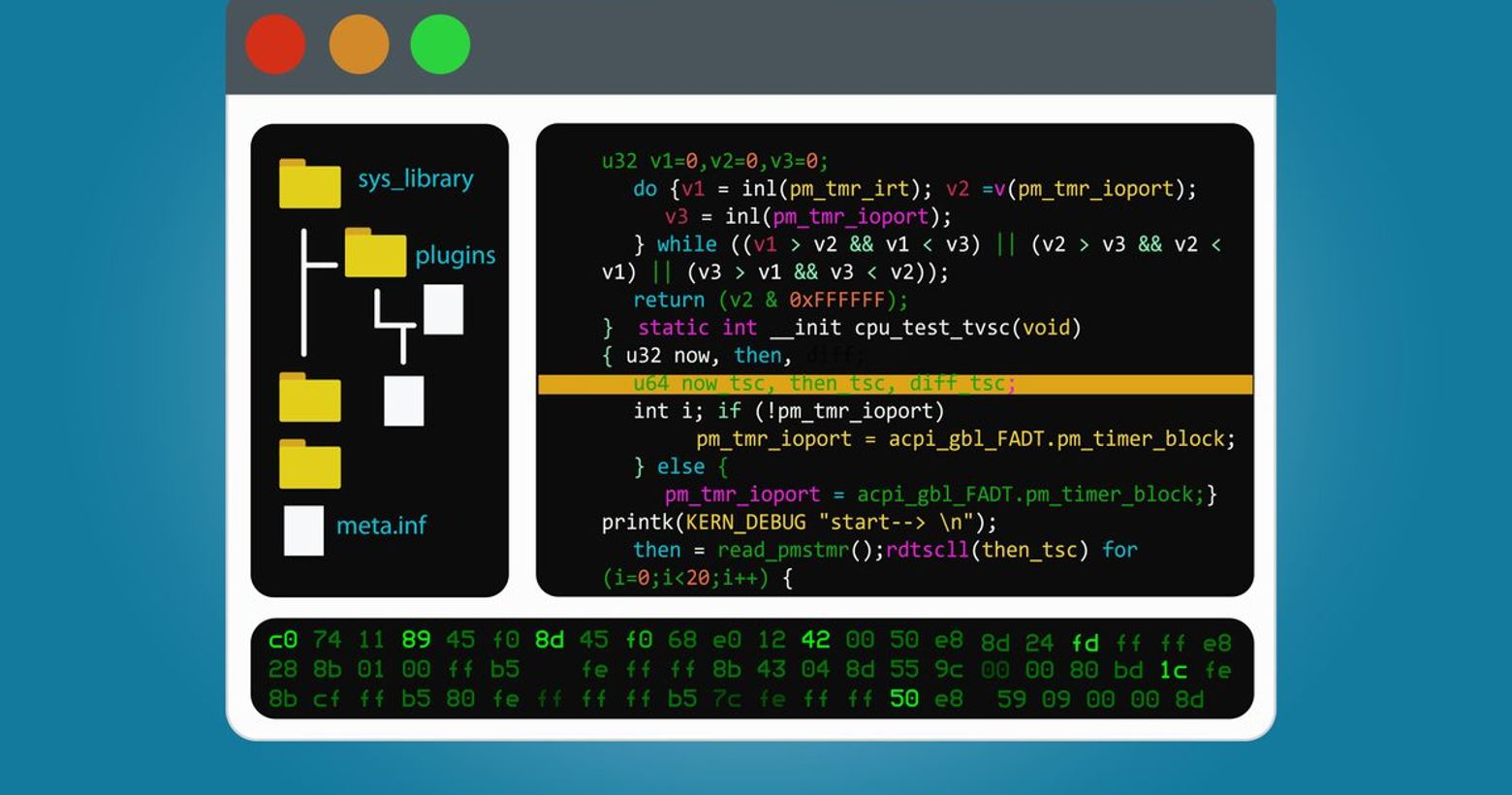1512x795 pixels.
Task: Click the orange highlighted code line
Action: click(895, 384)
